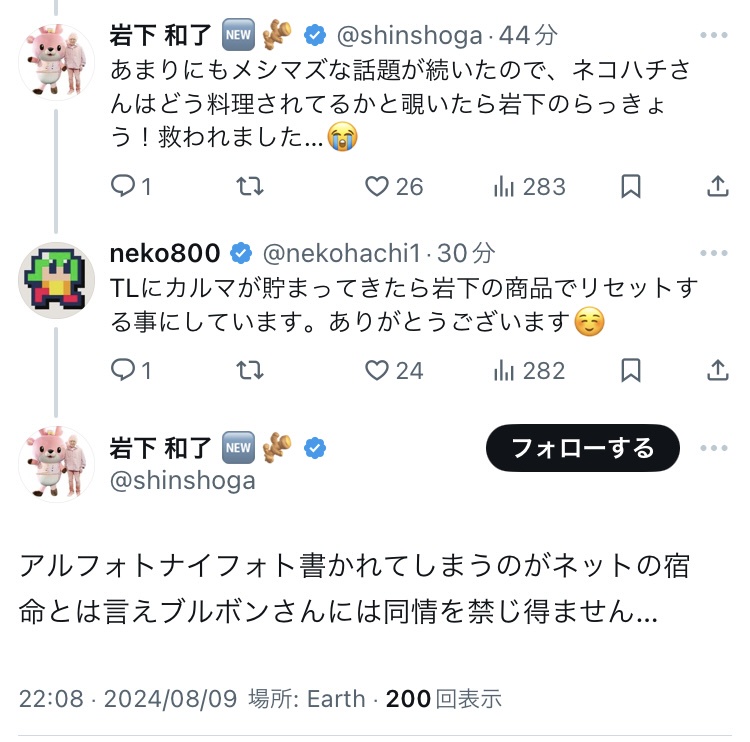Share the neko800 tweet

click(x=717, y=371)
